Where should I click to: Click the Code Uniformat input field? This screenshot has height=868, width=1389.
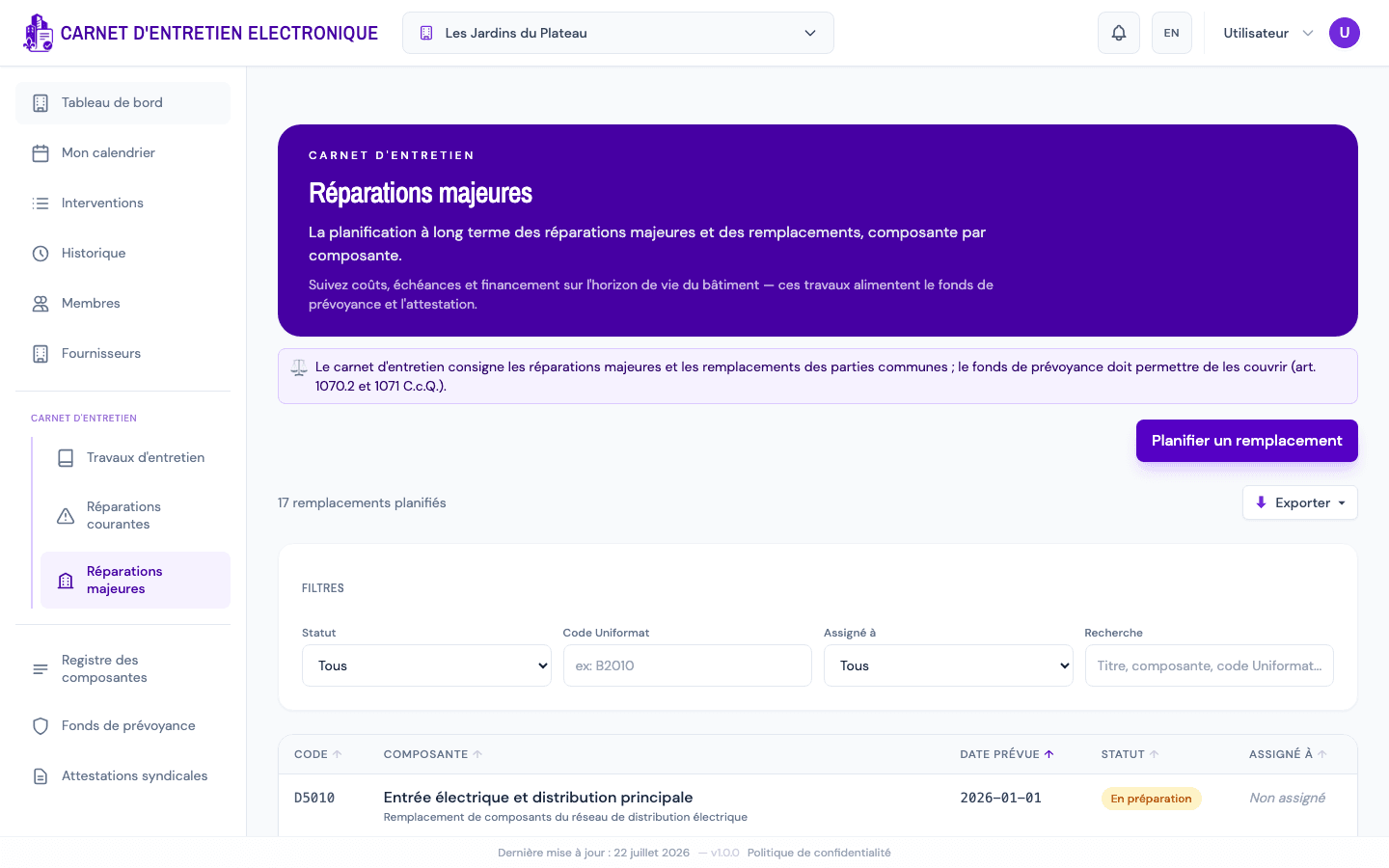tap(688, 665)
